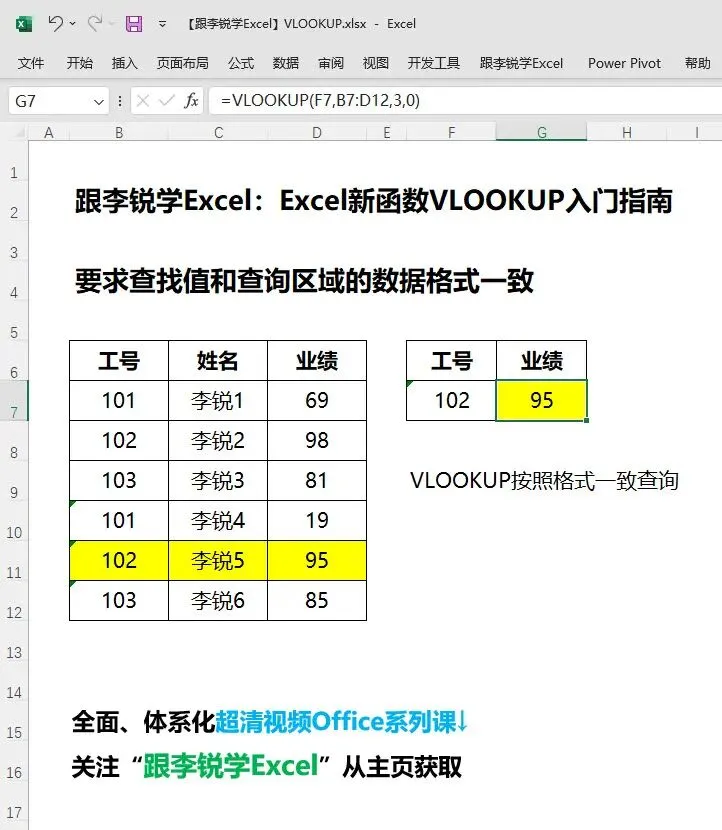Image resolution: width=722 pixels, height=830 pixels.
Task: Select the cell with value 85
Action: tap(317, 600)
